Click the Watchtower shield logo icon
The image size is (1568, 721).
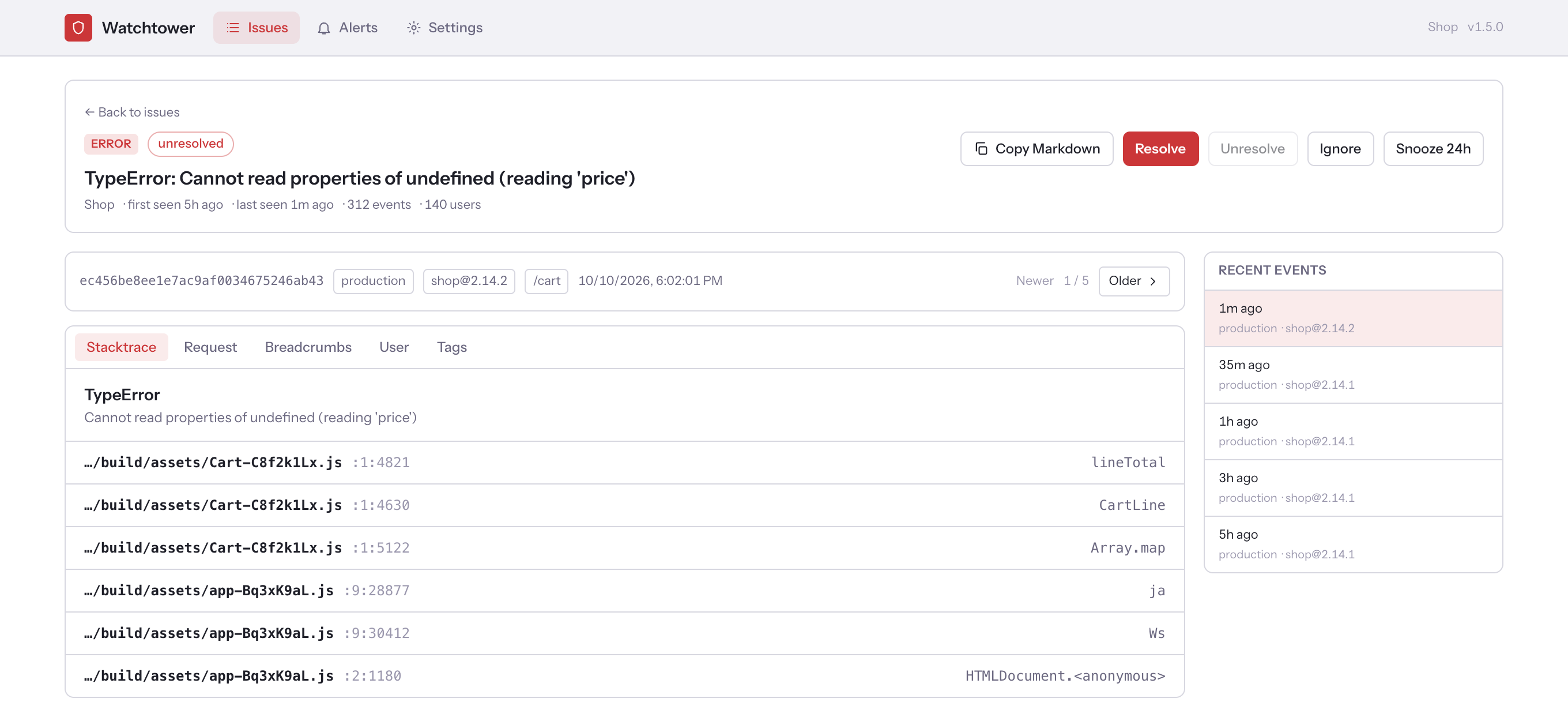click(78, 28)
